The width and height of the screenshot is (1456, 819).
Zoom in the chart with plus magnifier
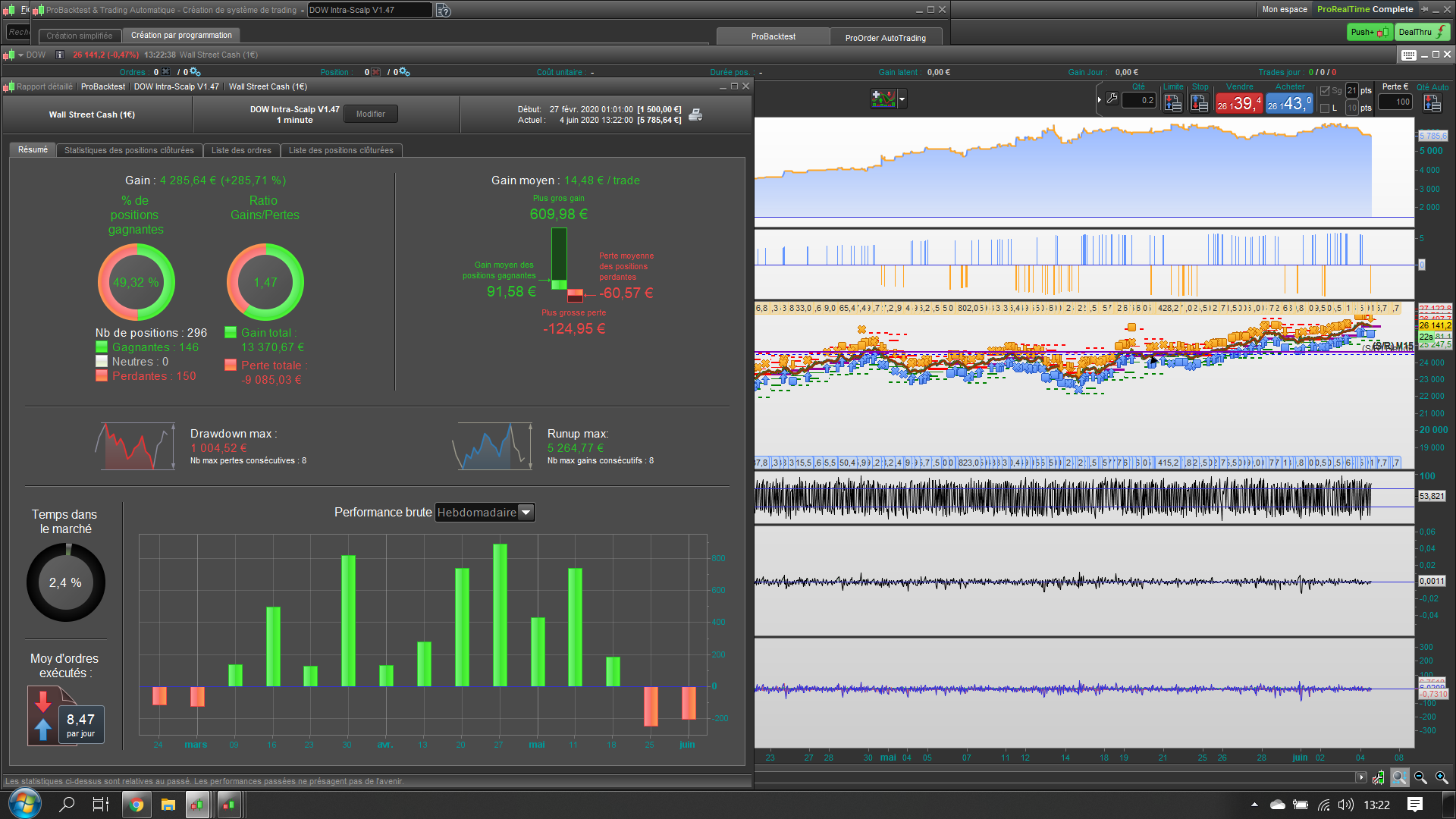[x=1442, y=777]
